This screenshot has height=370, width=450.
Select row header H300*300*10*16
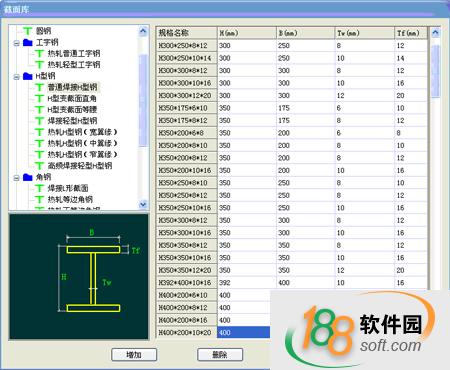[186, 83]
